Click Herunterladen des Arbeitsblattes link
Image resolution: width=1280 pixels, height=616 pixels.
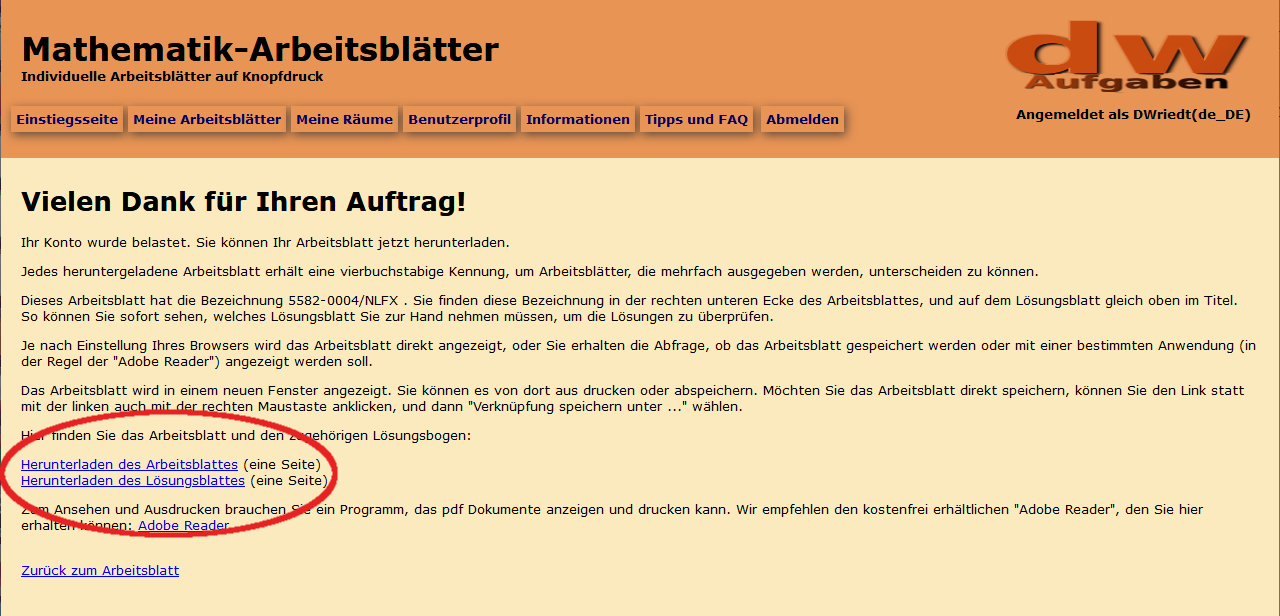coord(129,465)
